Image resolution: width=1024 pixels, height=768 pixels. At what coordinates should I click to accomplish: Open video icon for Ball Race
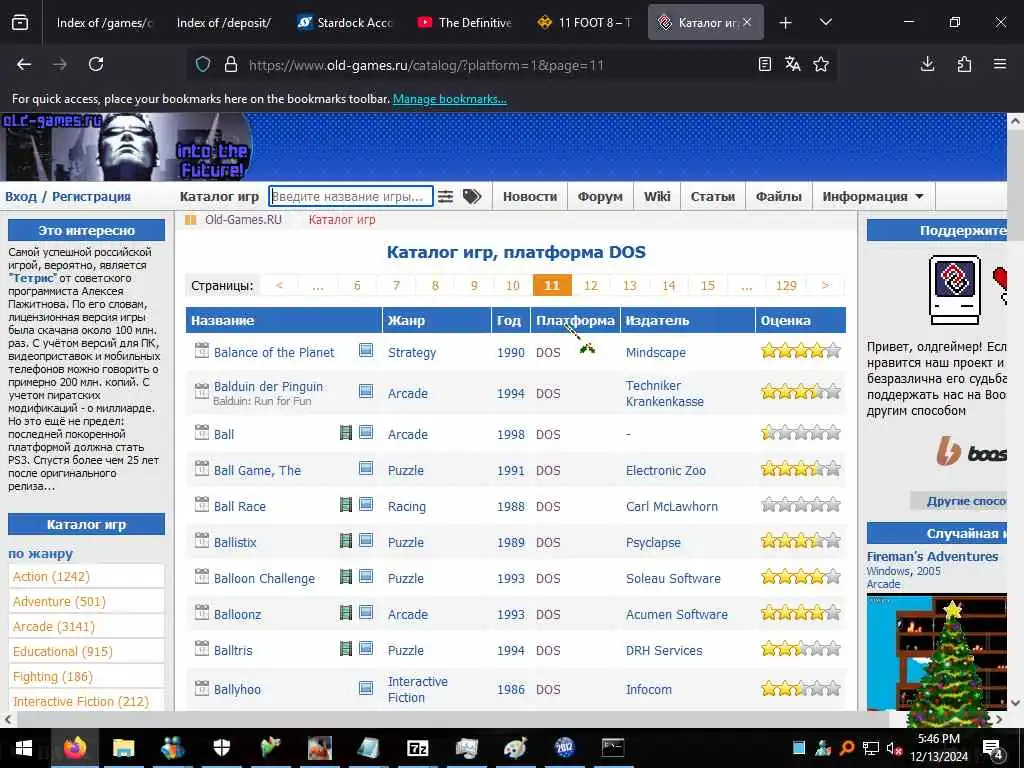tap(346, 504)
